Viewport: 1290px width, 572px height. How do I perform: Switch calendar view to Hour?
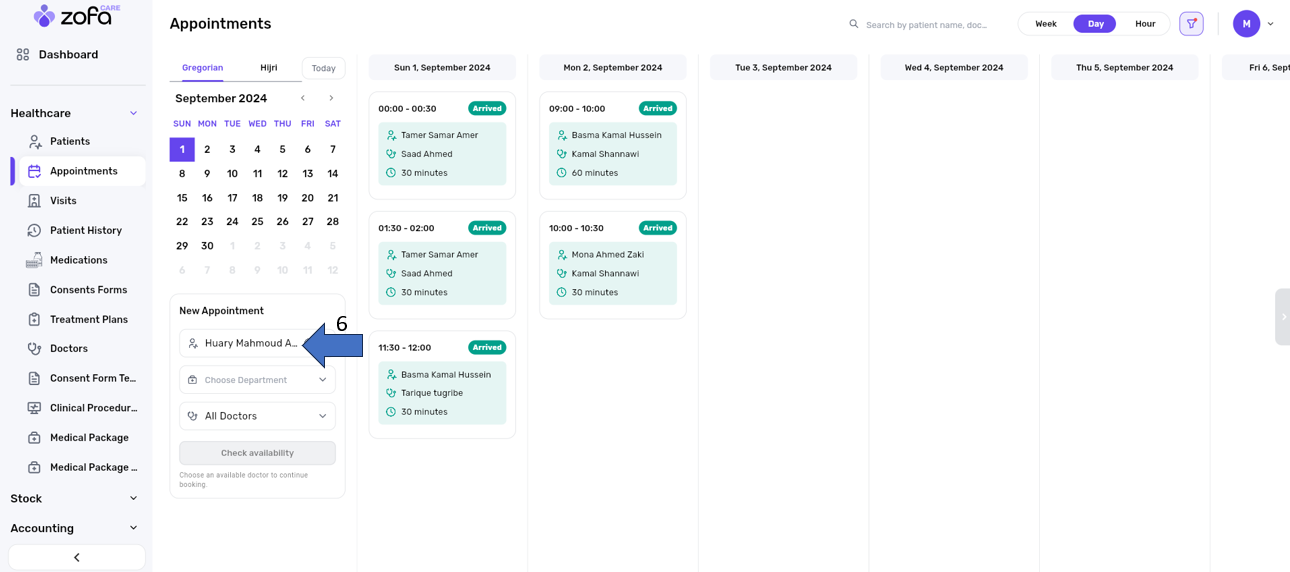pos(1144,24)
